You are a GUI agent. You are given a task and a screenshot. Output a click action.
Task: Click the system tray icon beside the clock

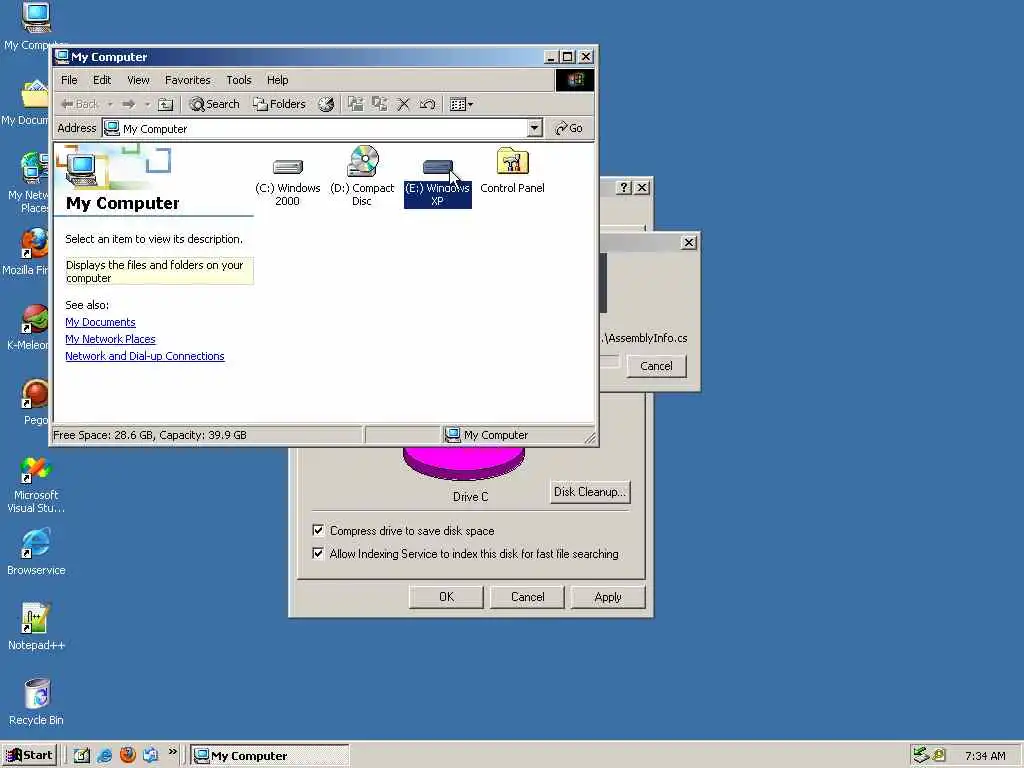(939, 756)
